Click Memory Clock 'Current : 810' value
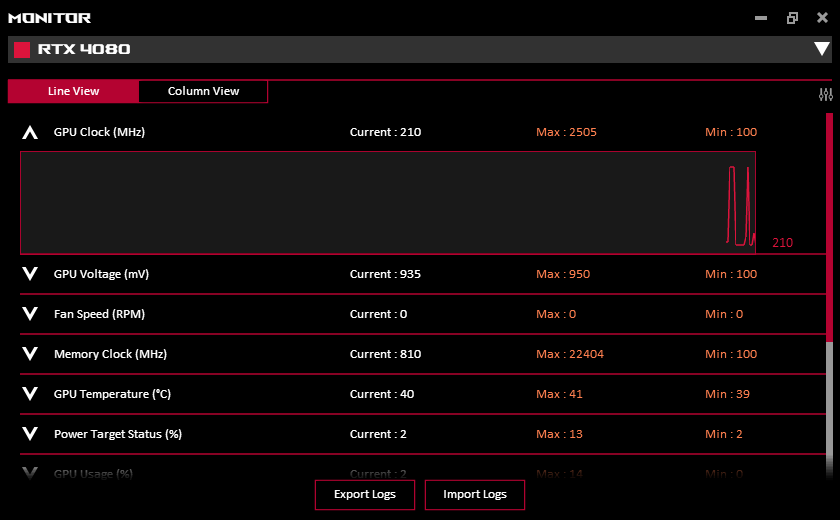Image resolution: width=840 pixels, height=520 pixels. (x=385, y=354)
